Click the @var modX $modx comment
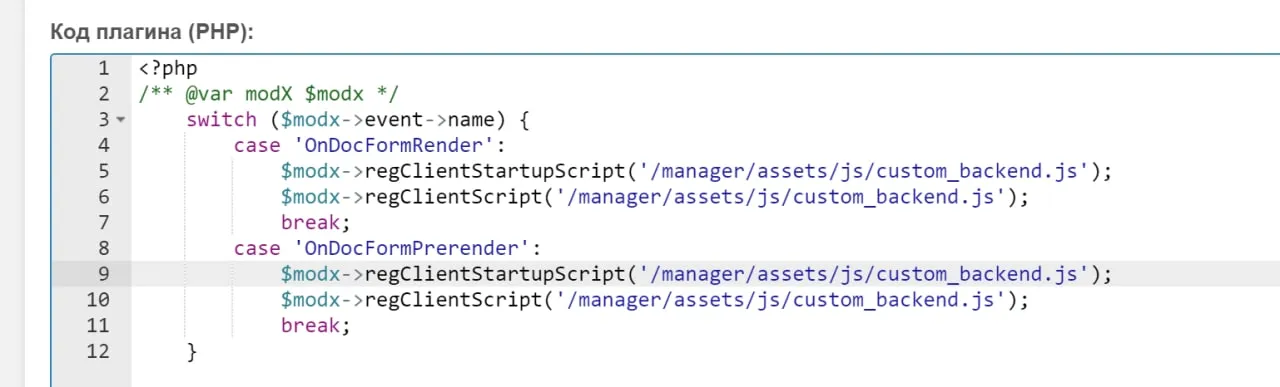This screenshot has width=1280, height=387. [269, 94]
